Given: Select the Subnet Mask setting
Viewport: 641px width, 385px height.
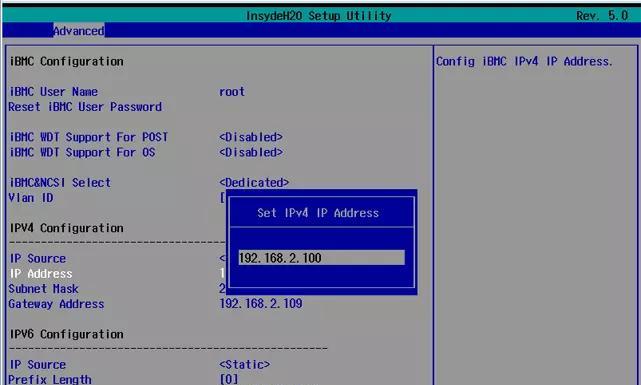Looking at the screenshot, I should [x=43, y=289].
